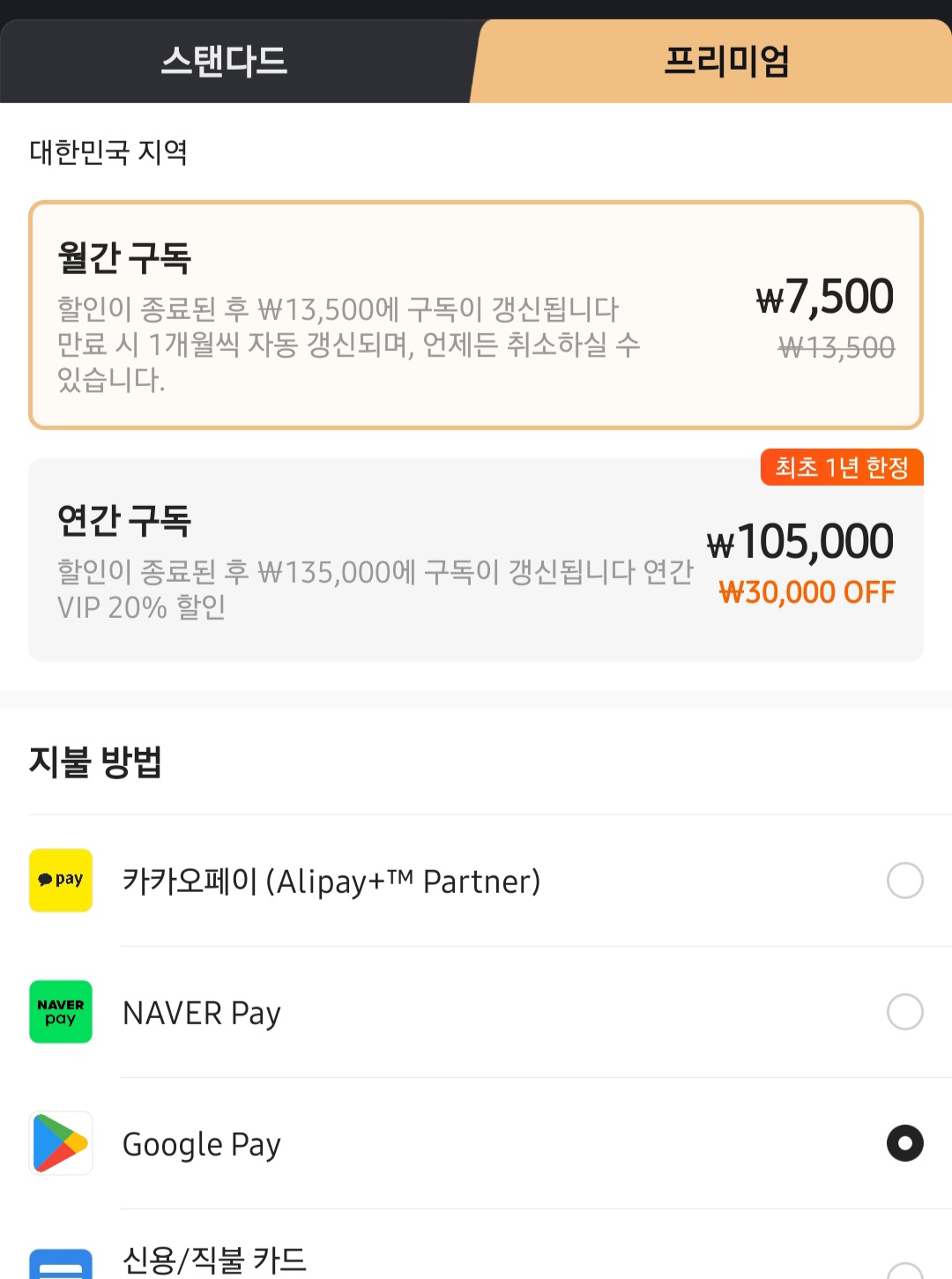Select the Google Pay radio button
952x1279 pixels.
click(904, 1143)
